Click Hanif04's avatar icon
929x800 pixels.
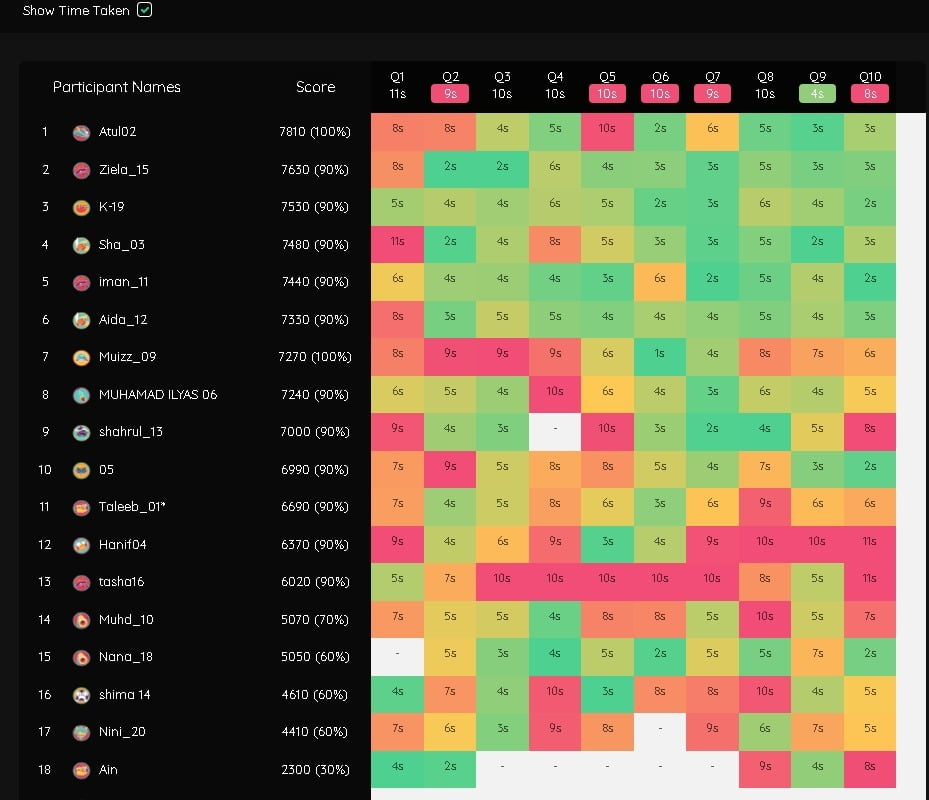[x=82, y=545]
